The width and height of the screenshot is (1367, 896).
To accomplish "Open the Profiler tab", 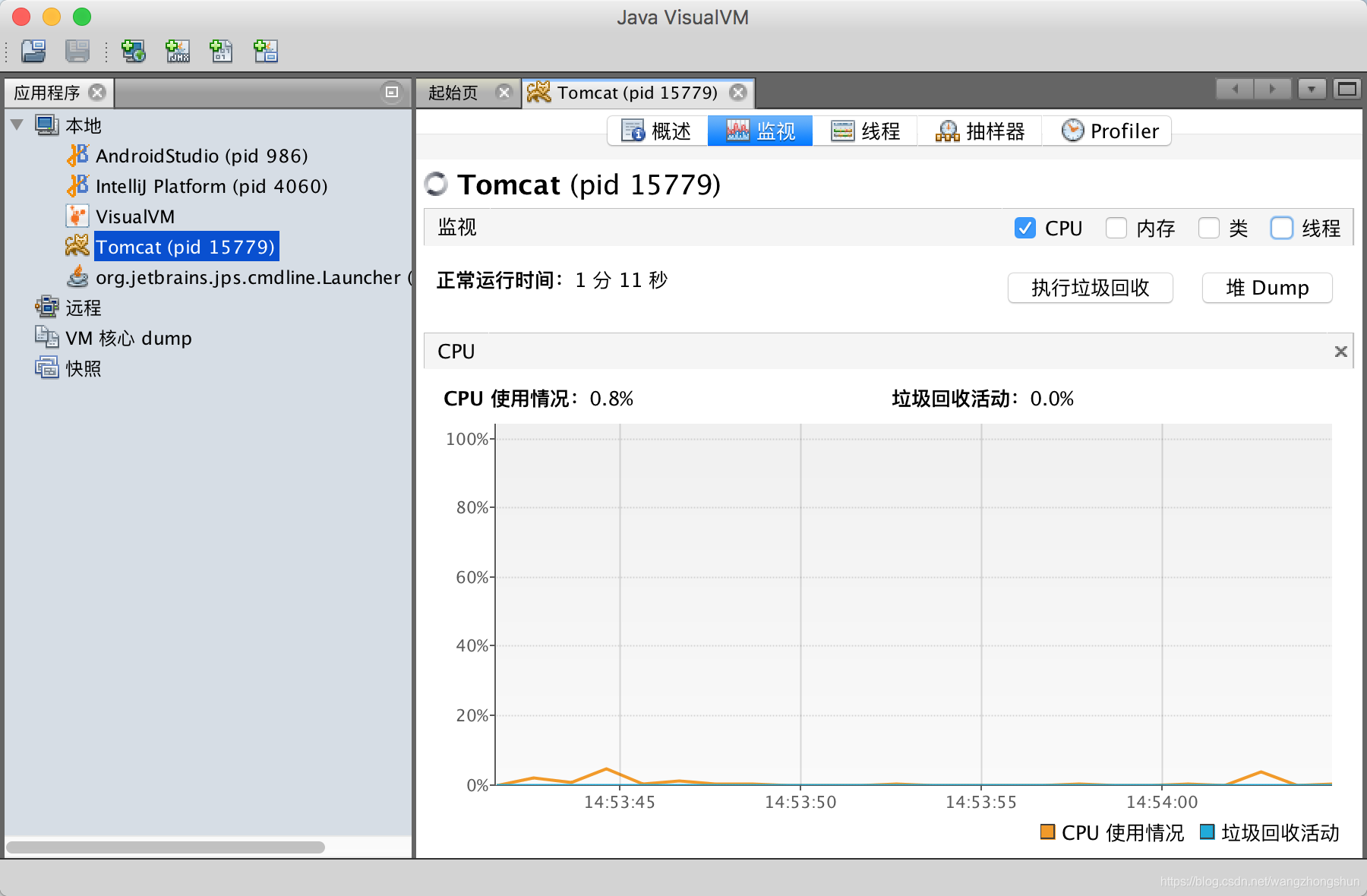I will (1107, 131).
